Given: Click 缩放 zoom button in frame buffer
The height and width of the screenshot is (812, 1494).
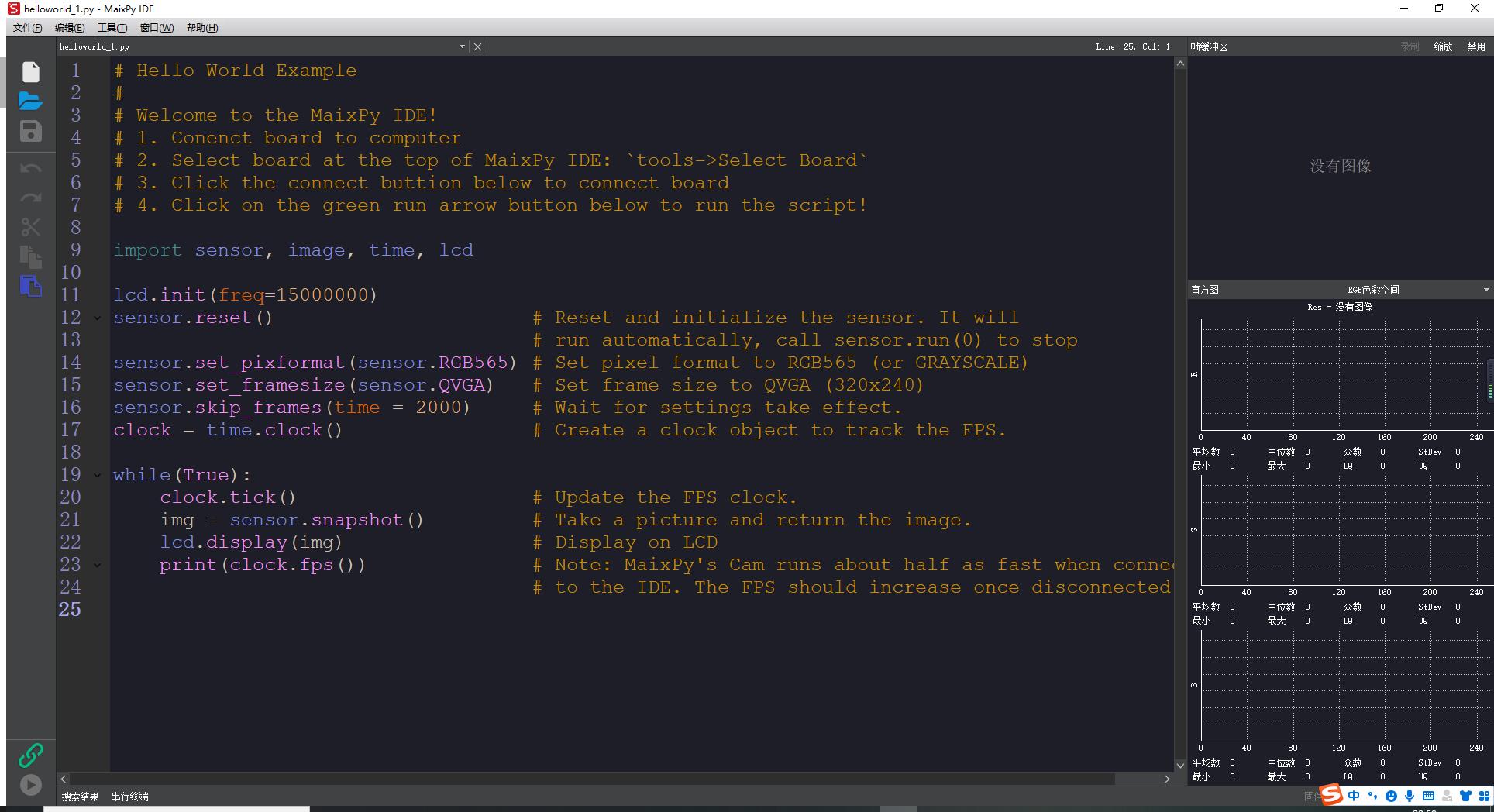Looking at the screenshot, I should [1443, 46].
